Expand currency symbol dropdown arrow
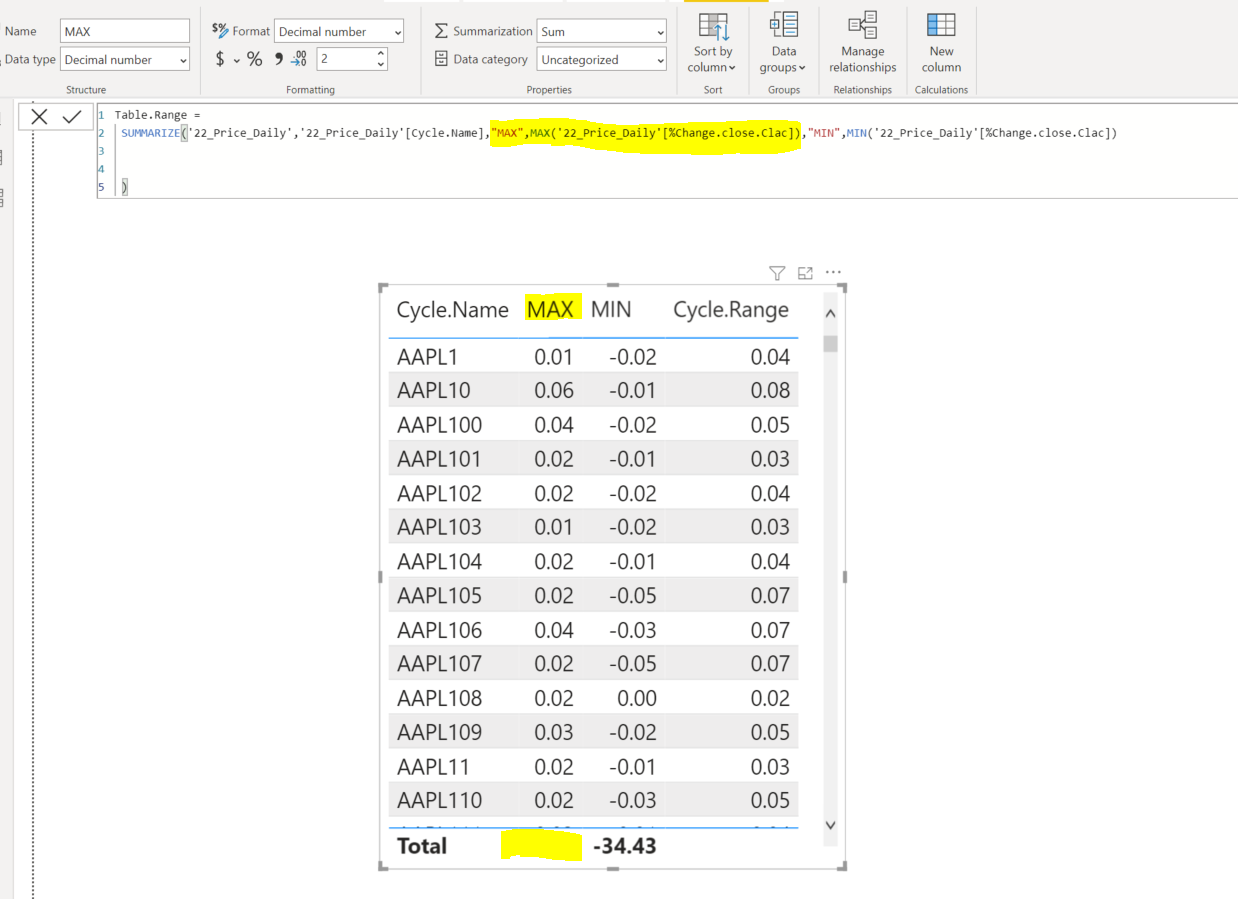 [x=237, y=61]
